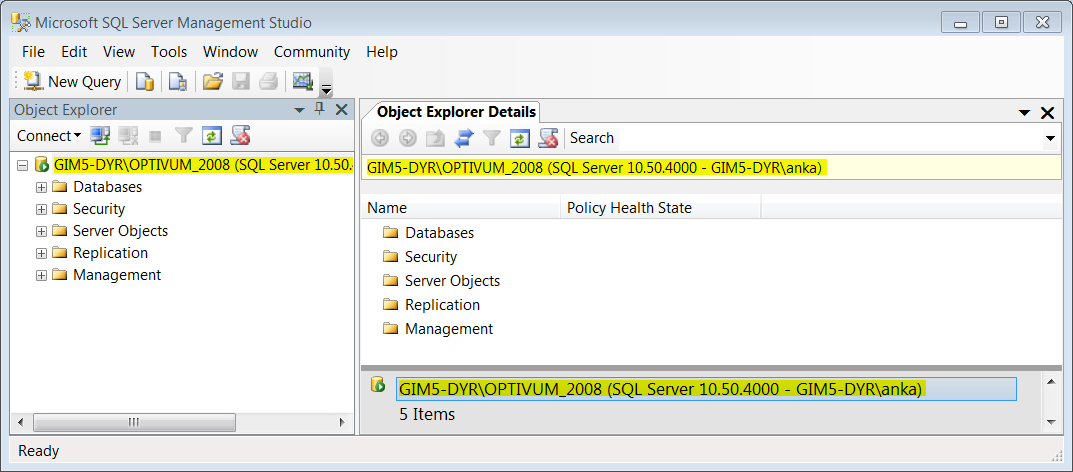Expand the Databases tree node
Viewport: 1073px width, 472px height.
point(41,187)
